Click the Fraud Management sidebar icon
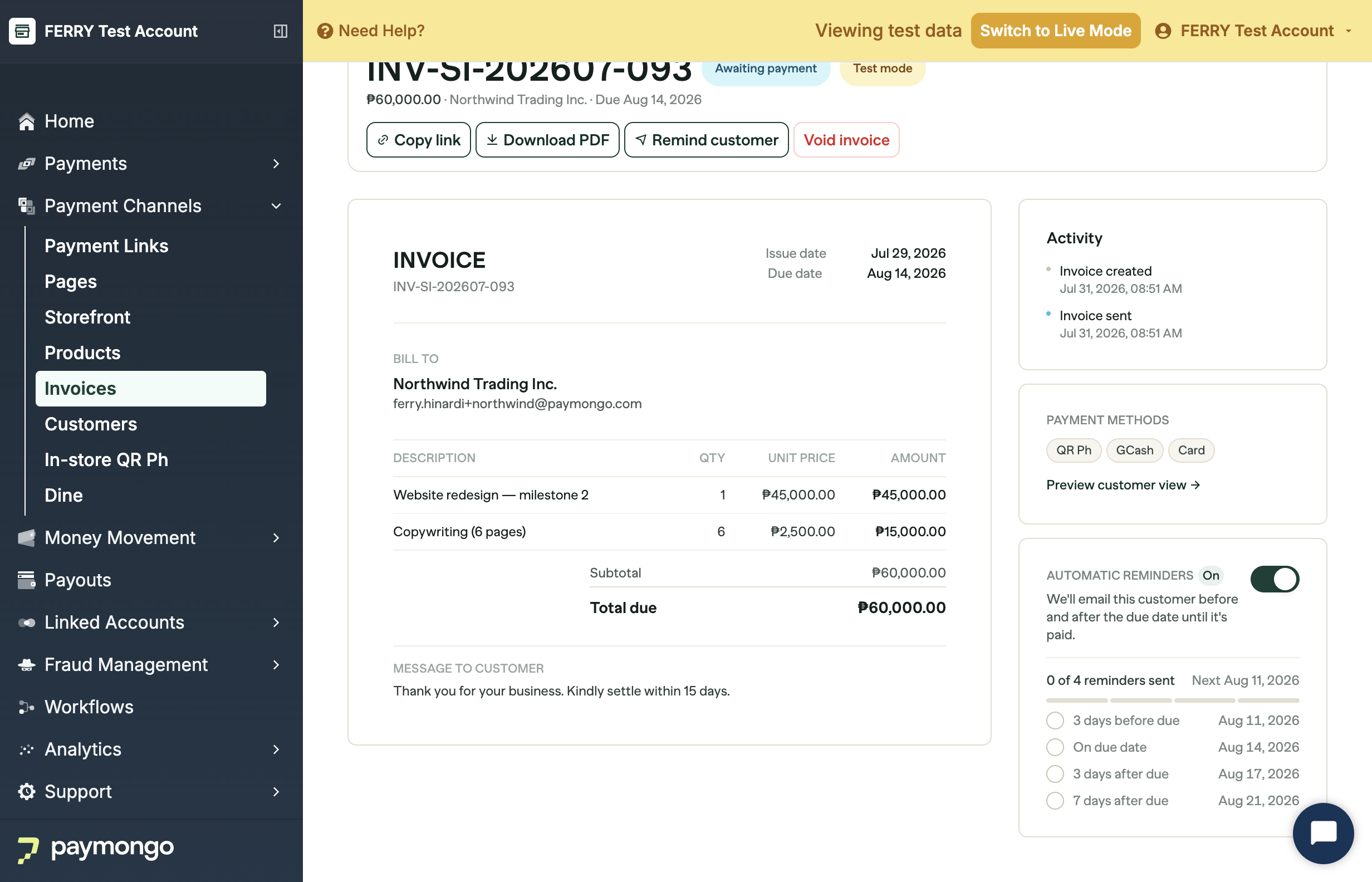Viewport: 1372px width, 882px height. (x=26, y=665)
